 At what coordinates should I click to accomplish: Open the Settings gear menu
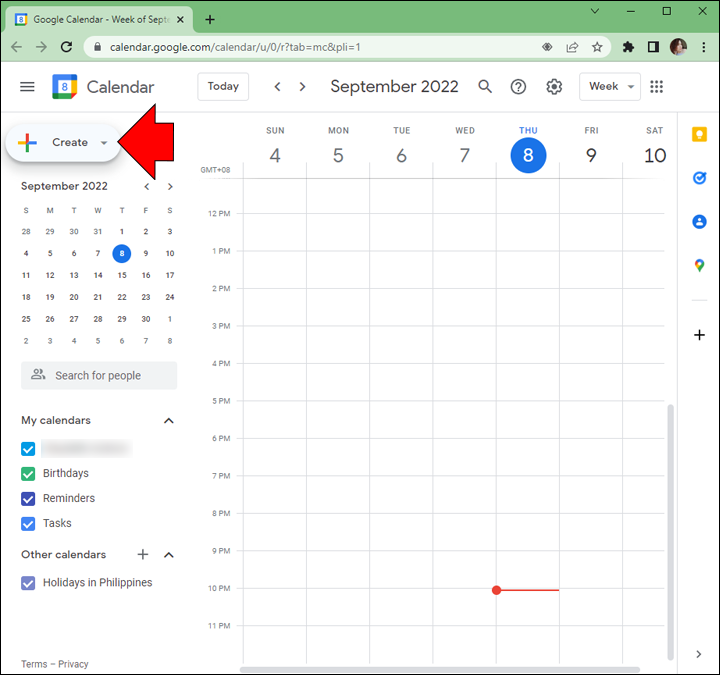pos(554,86)
